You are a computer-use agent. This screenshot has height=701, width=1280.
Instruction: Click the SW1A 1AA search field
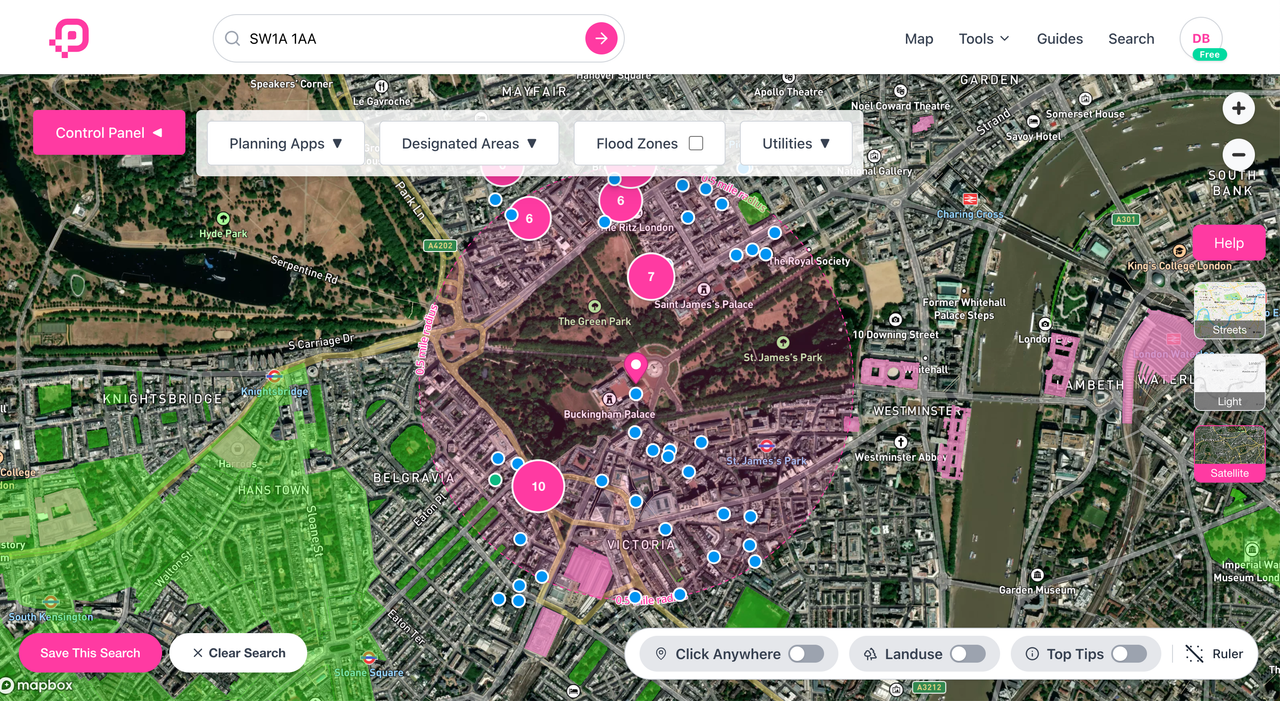pos(419,39)
